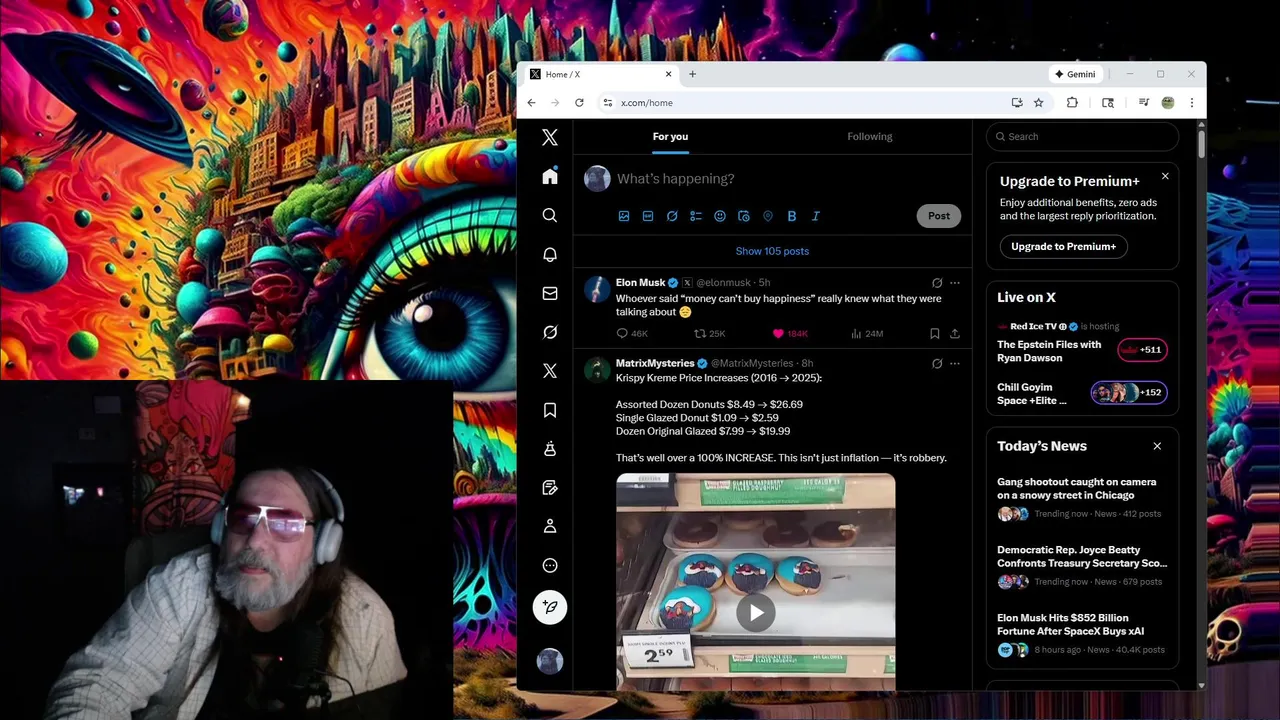The image size is (1280, 720).
Task: Toggle bold text in the composer
Action: pyautogui.click(x=792, y=216)
